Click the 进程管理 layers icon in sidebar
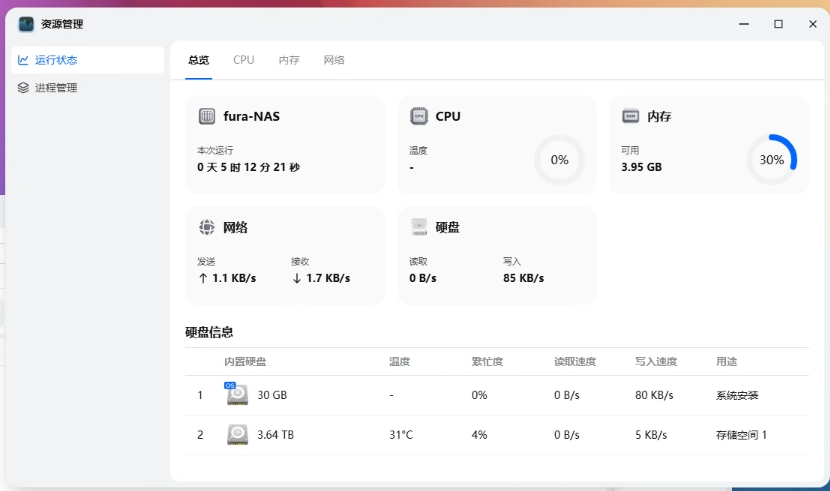This screenshot has height=491, width=830. pyautogui.click(x=24, y=88)
